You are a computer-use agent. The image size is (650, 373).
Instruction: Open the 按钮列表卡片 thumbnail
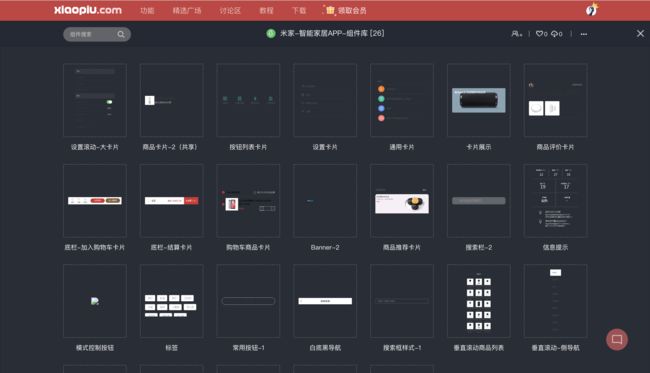point(248,100)
